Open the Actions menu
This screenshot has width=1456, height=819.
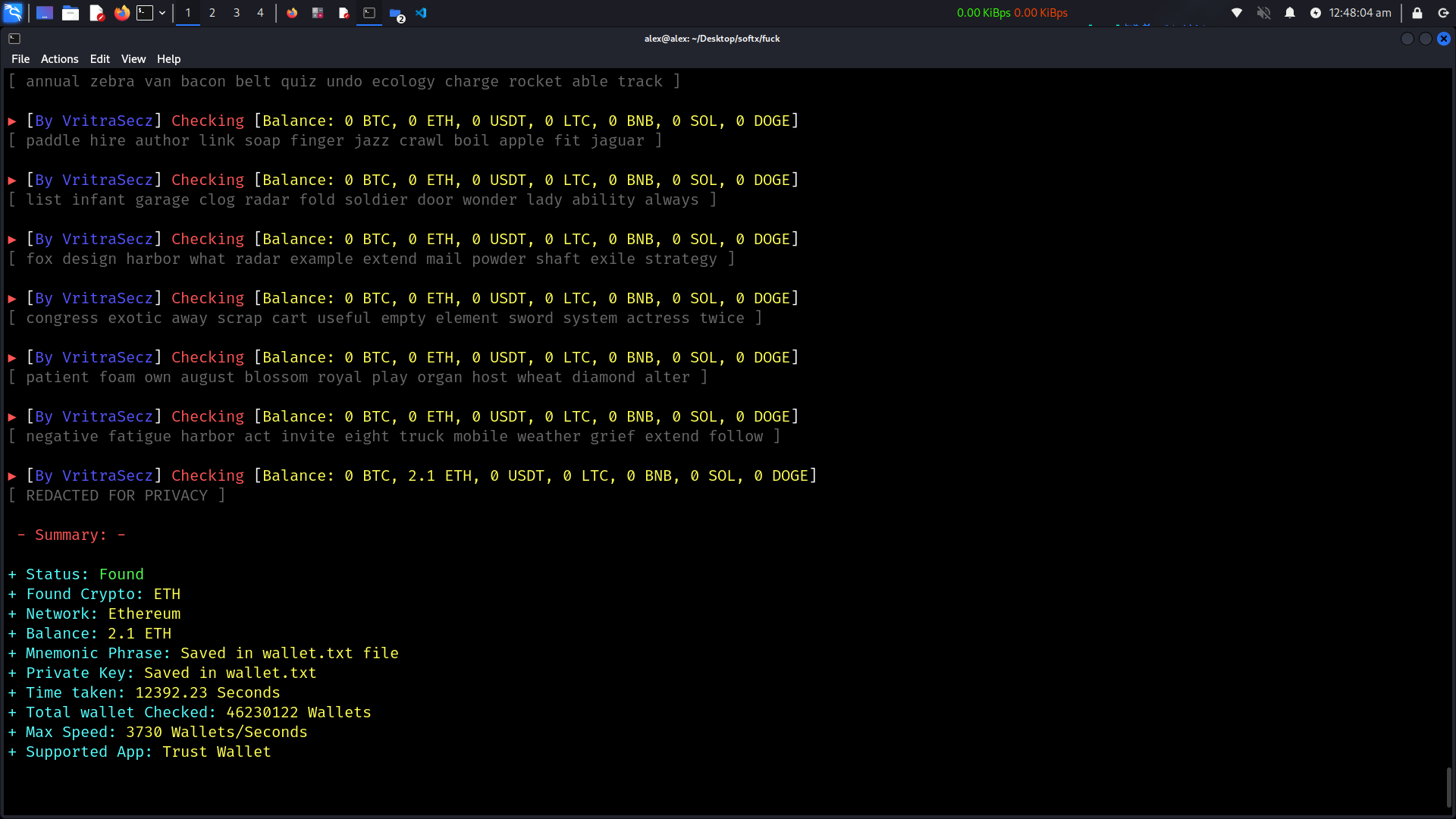click(59, 59)
